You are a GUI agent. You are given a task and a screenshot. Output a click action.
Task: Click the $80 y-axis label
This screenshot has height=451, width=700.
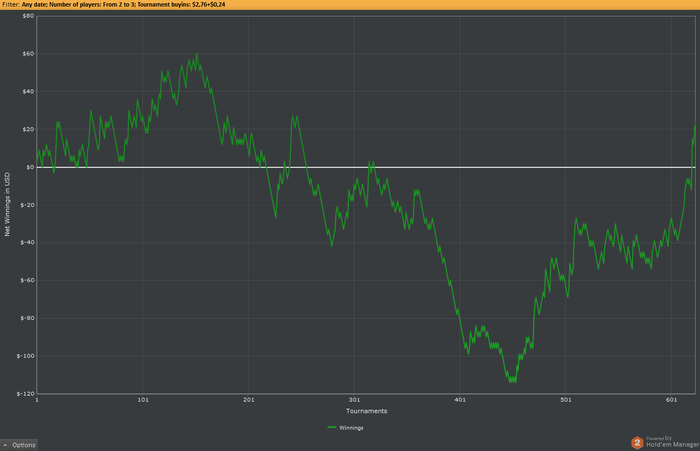(x=28, y=16)
